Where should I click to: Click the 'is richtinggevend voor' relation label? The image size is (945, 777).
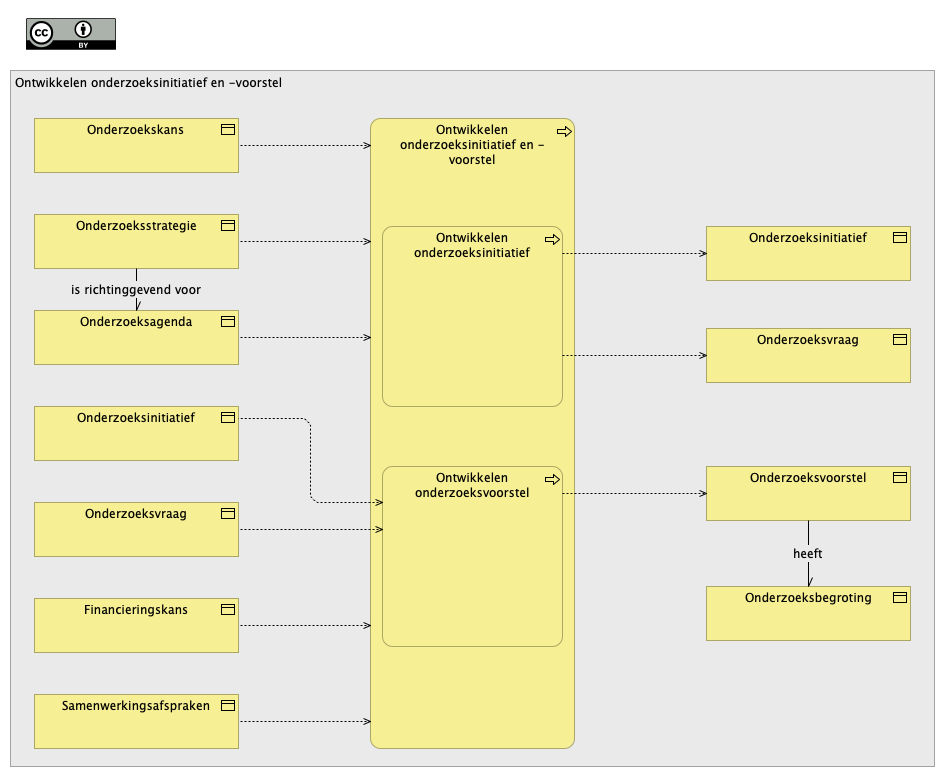(x=136, y=289)
